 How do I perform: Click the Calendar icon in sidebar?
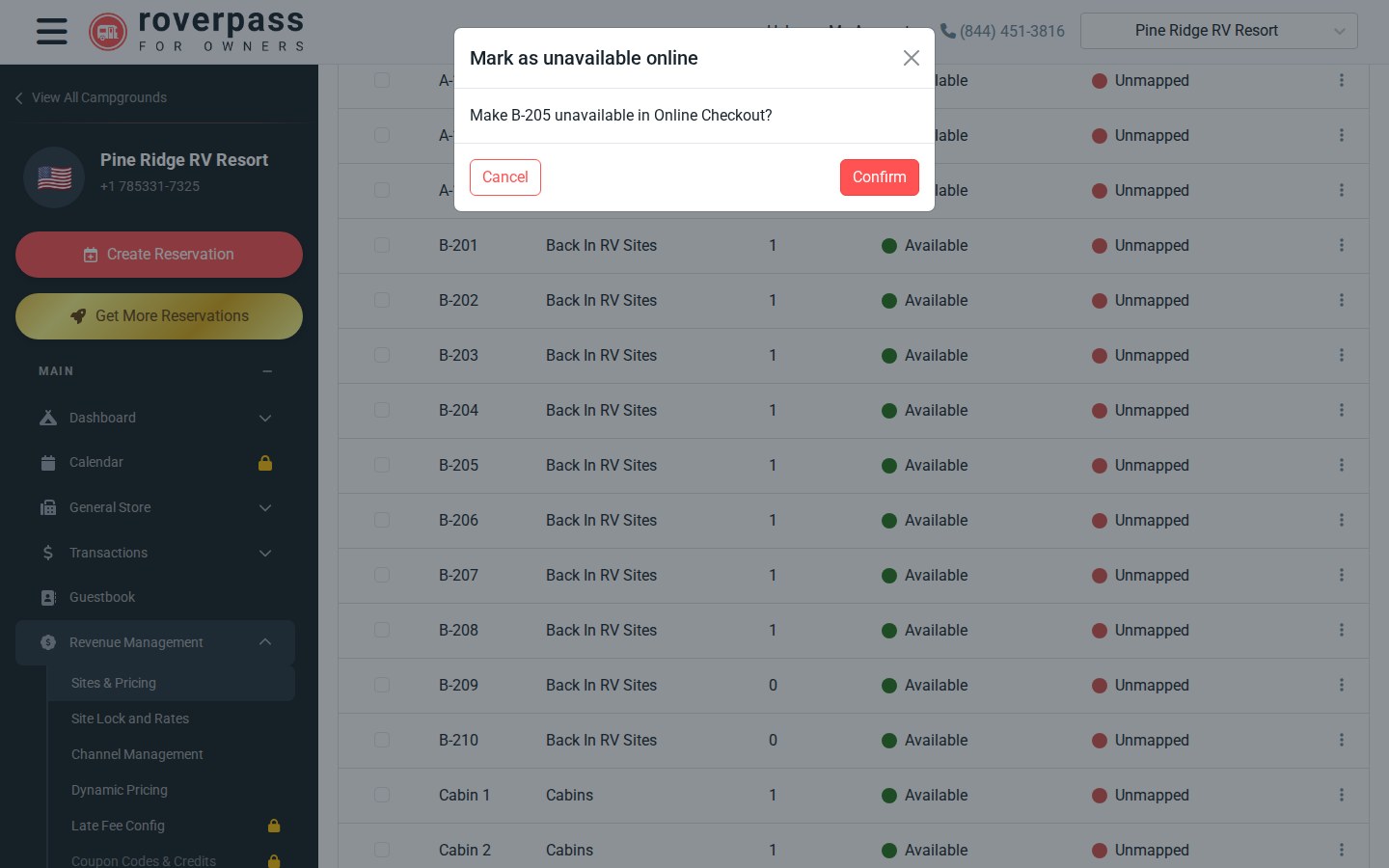pos(48,463)
